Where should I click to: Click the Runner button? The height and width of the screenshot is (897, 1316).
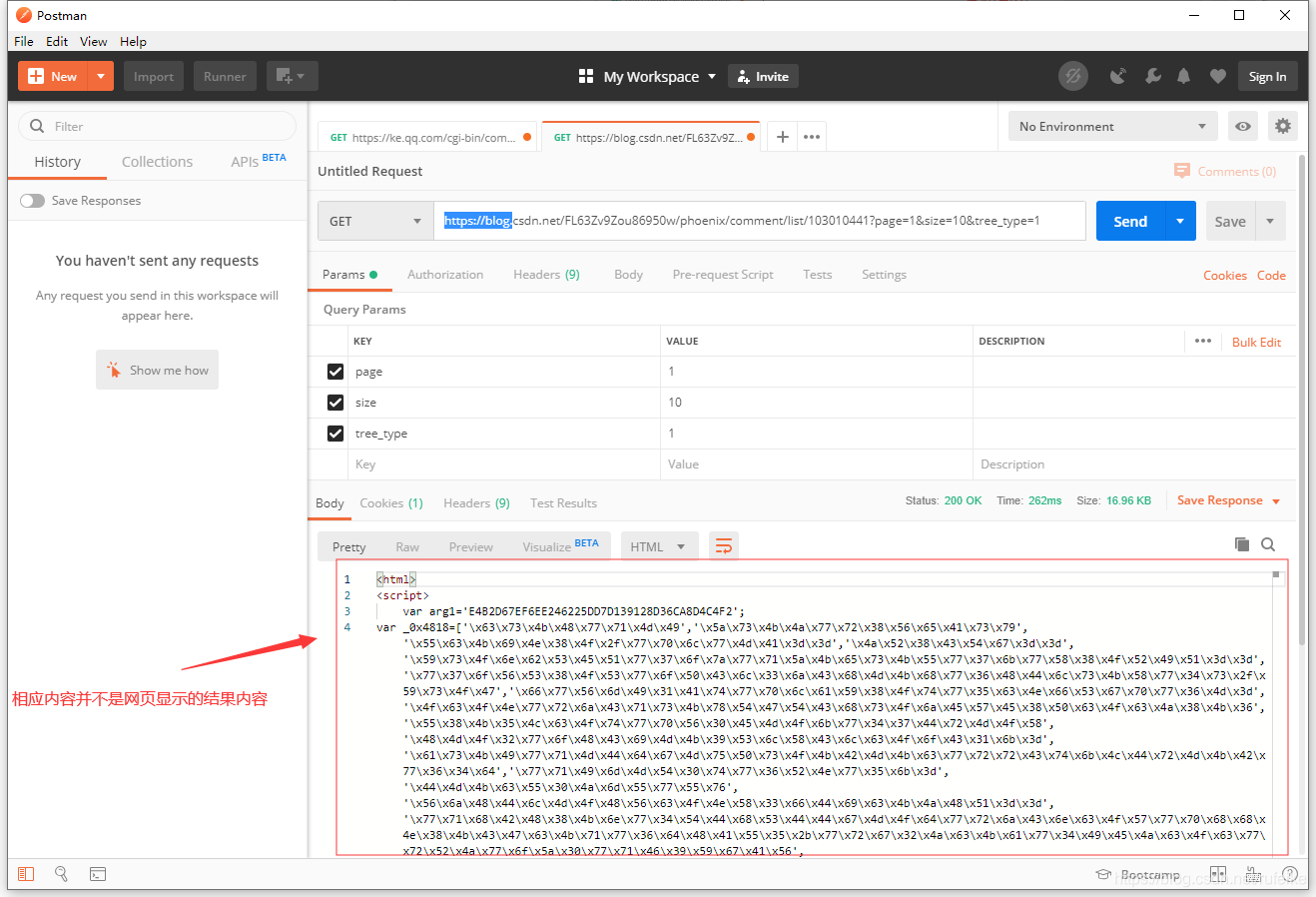point(225,76)
